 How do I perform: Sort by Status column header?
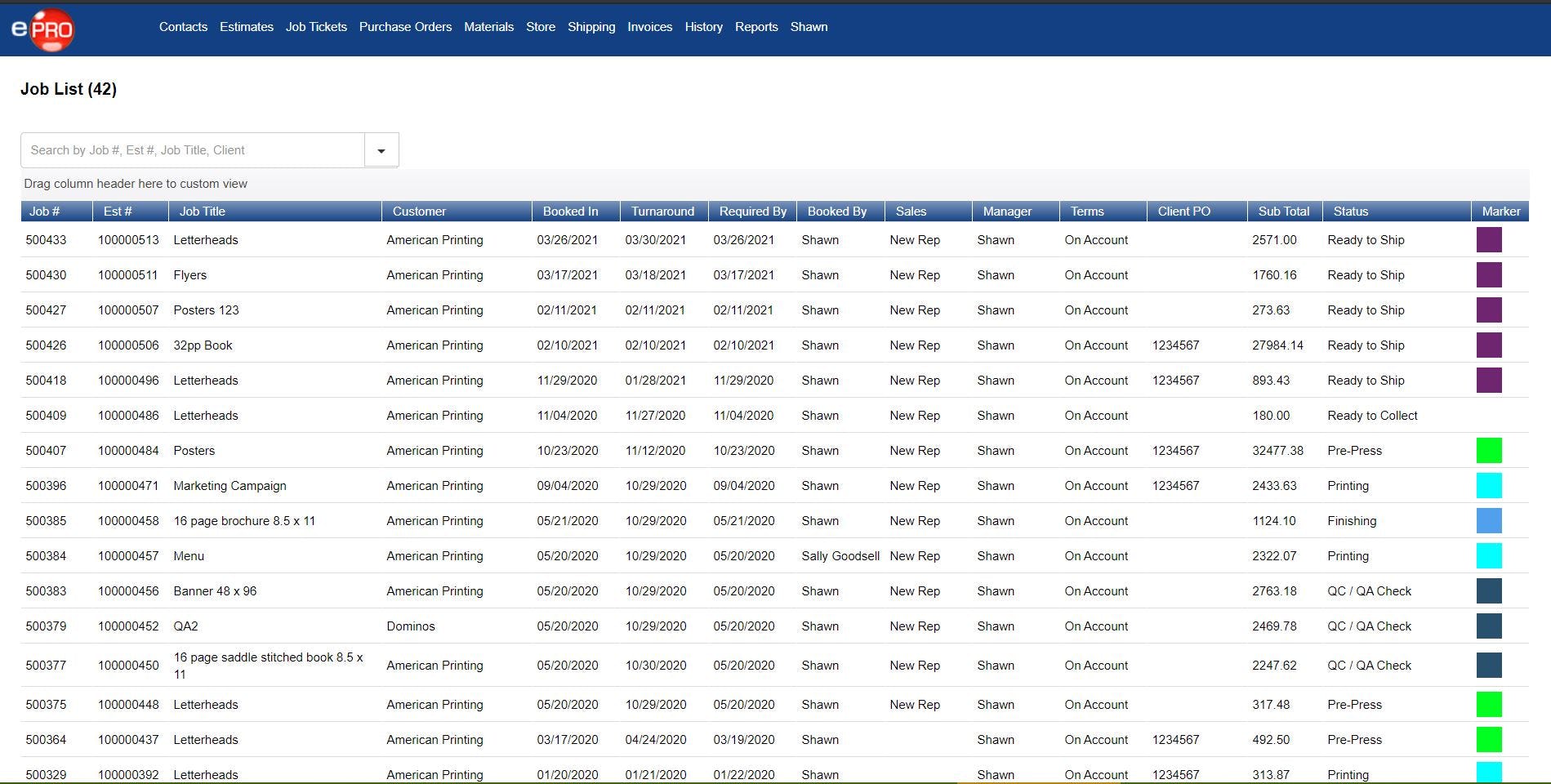[x=1397, y=212]
